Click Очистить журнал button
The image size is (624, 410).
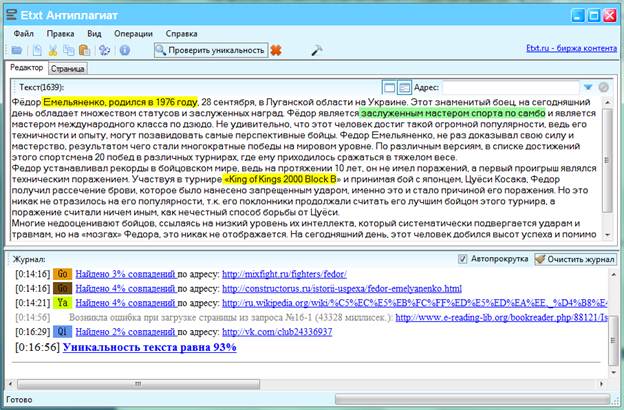(575, 259)
